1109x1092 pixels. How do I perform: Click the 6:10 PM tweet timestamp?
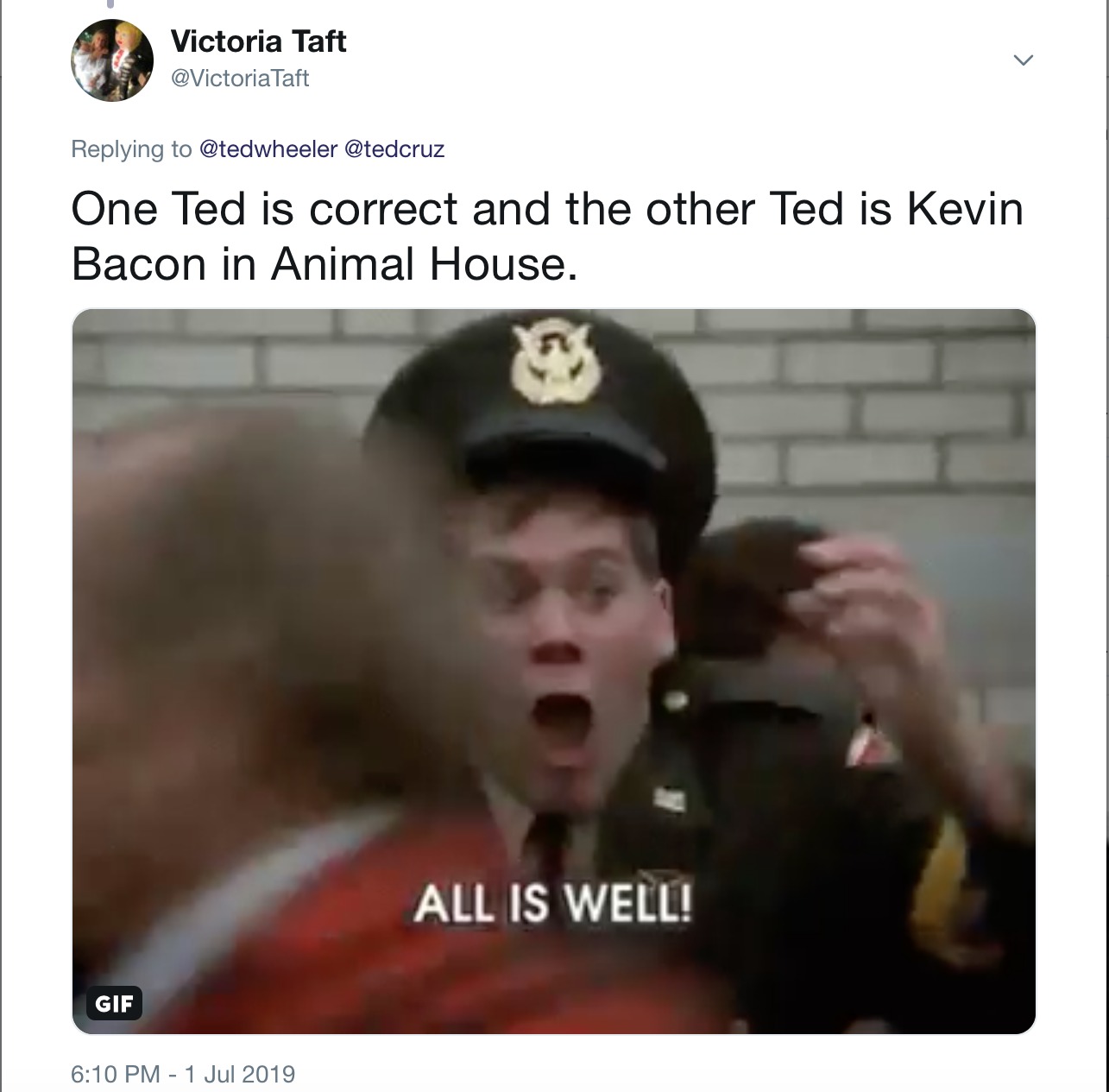click(116, 1074)
